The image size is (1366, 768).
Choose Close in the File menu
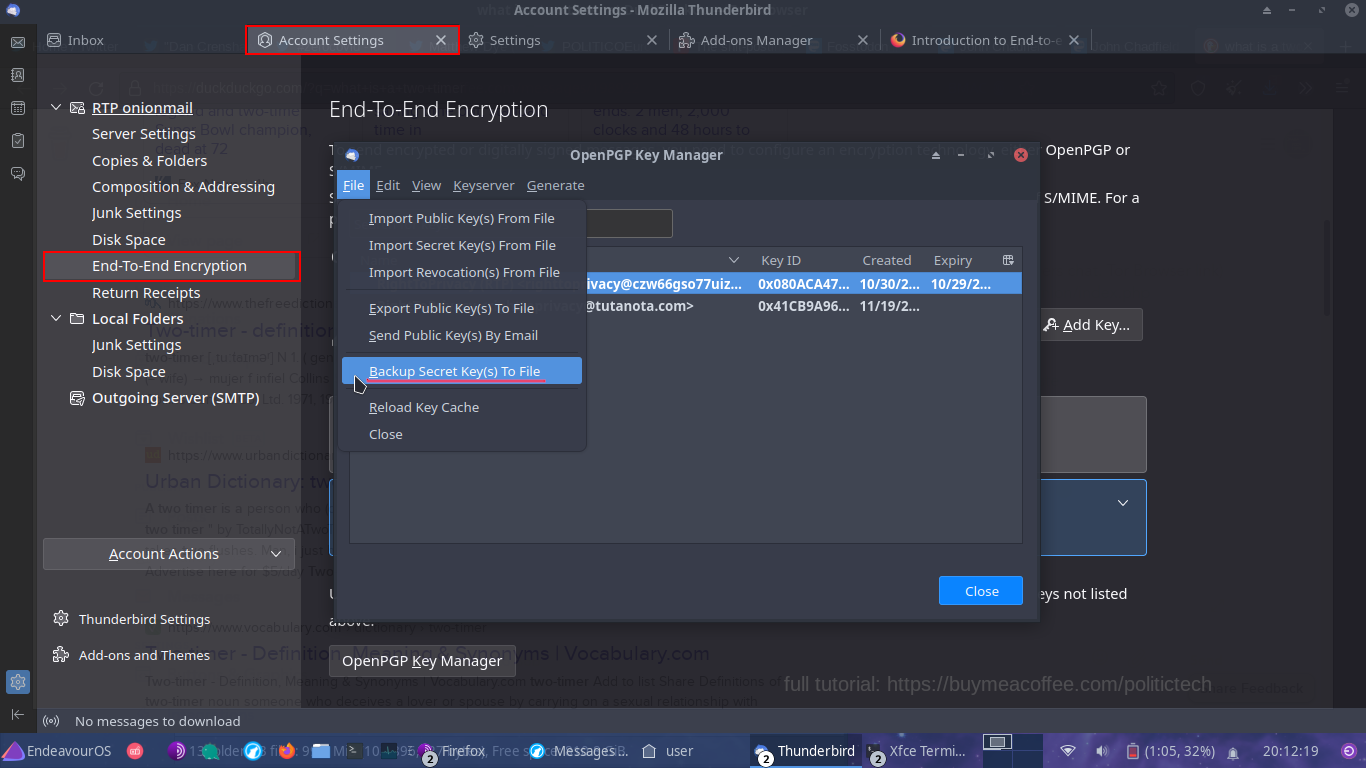coord(461,434)
